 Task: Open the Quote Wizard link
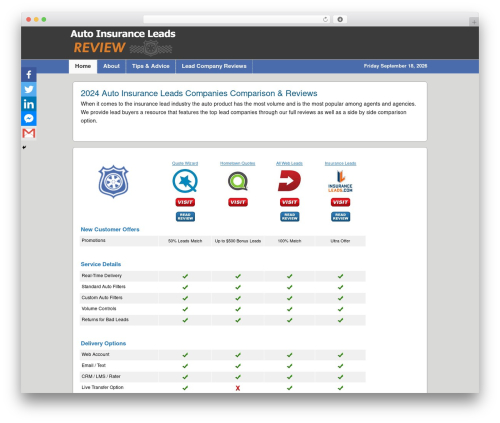185,163
